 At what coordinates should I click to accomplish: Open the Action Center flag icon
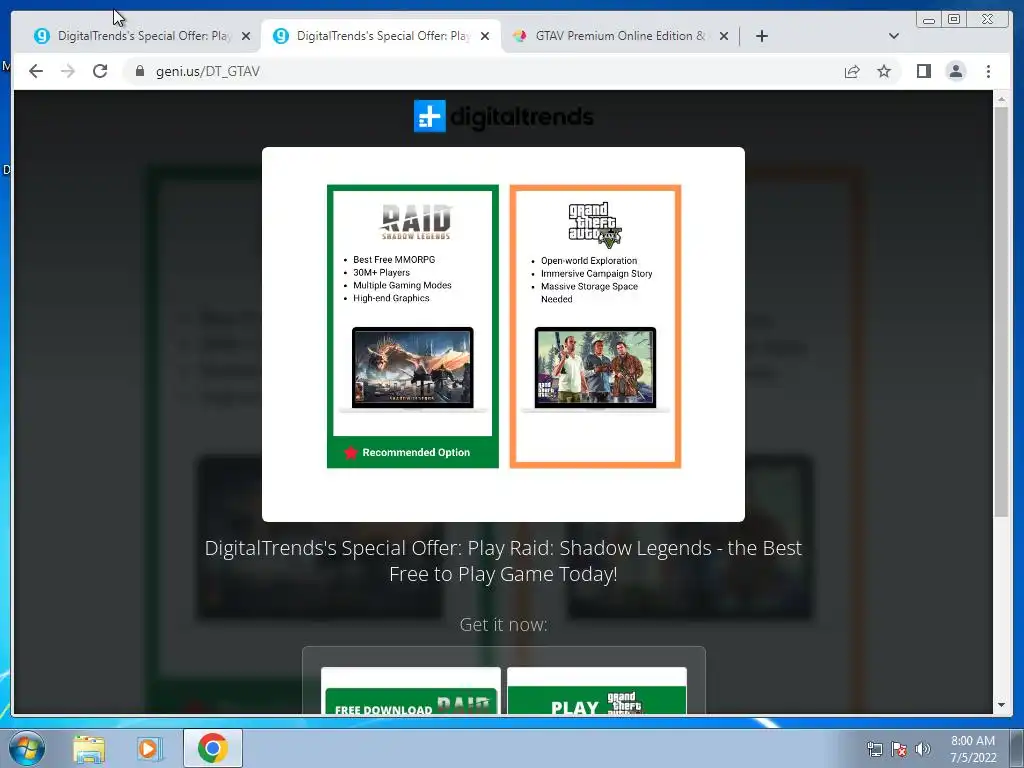pos(899,749)
